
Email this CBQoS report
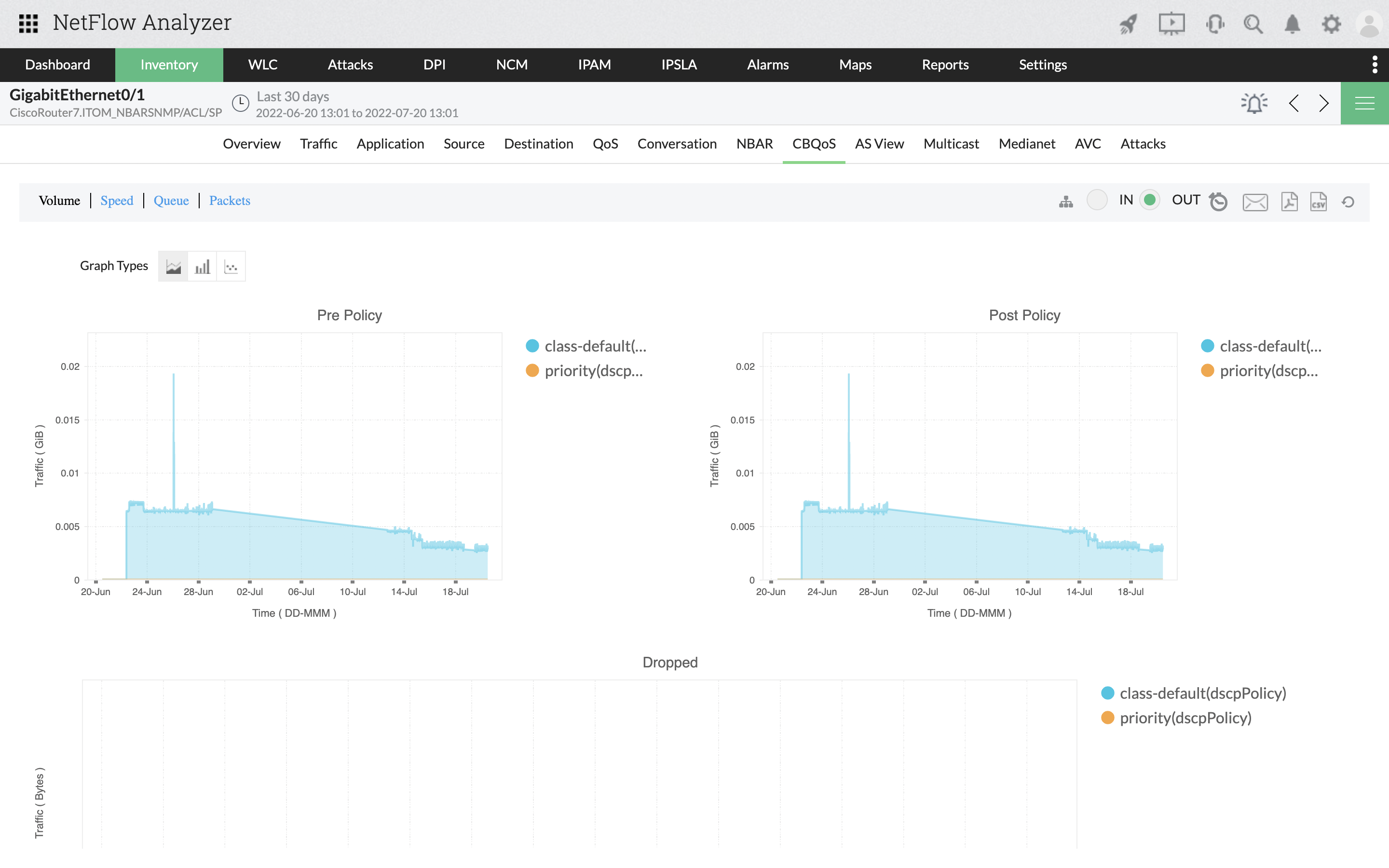click(x=1255, y=202)
